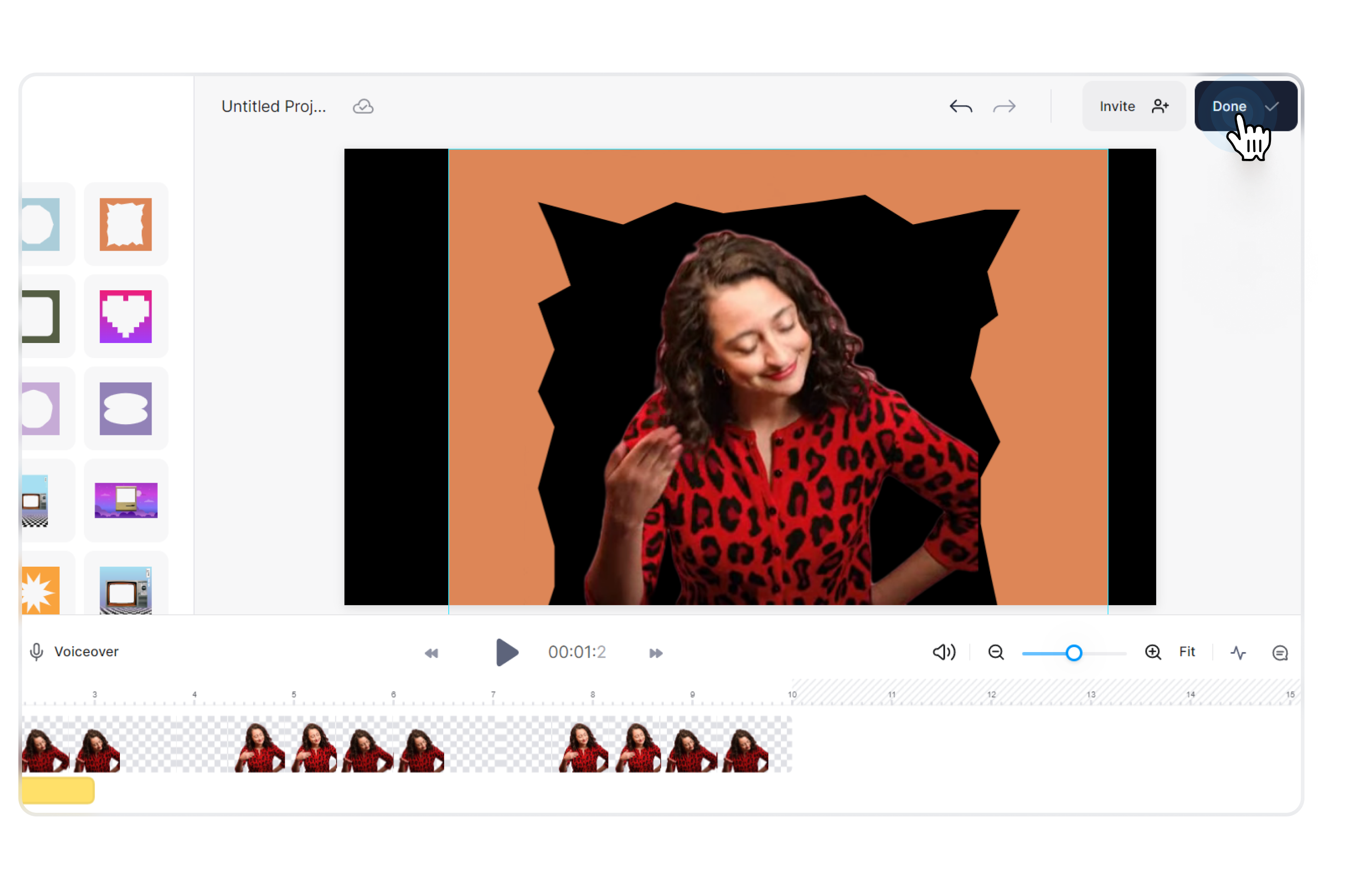1372x889 pixels.
Task: Click the rewind skip-back button
Action: pos(431,653)
